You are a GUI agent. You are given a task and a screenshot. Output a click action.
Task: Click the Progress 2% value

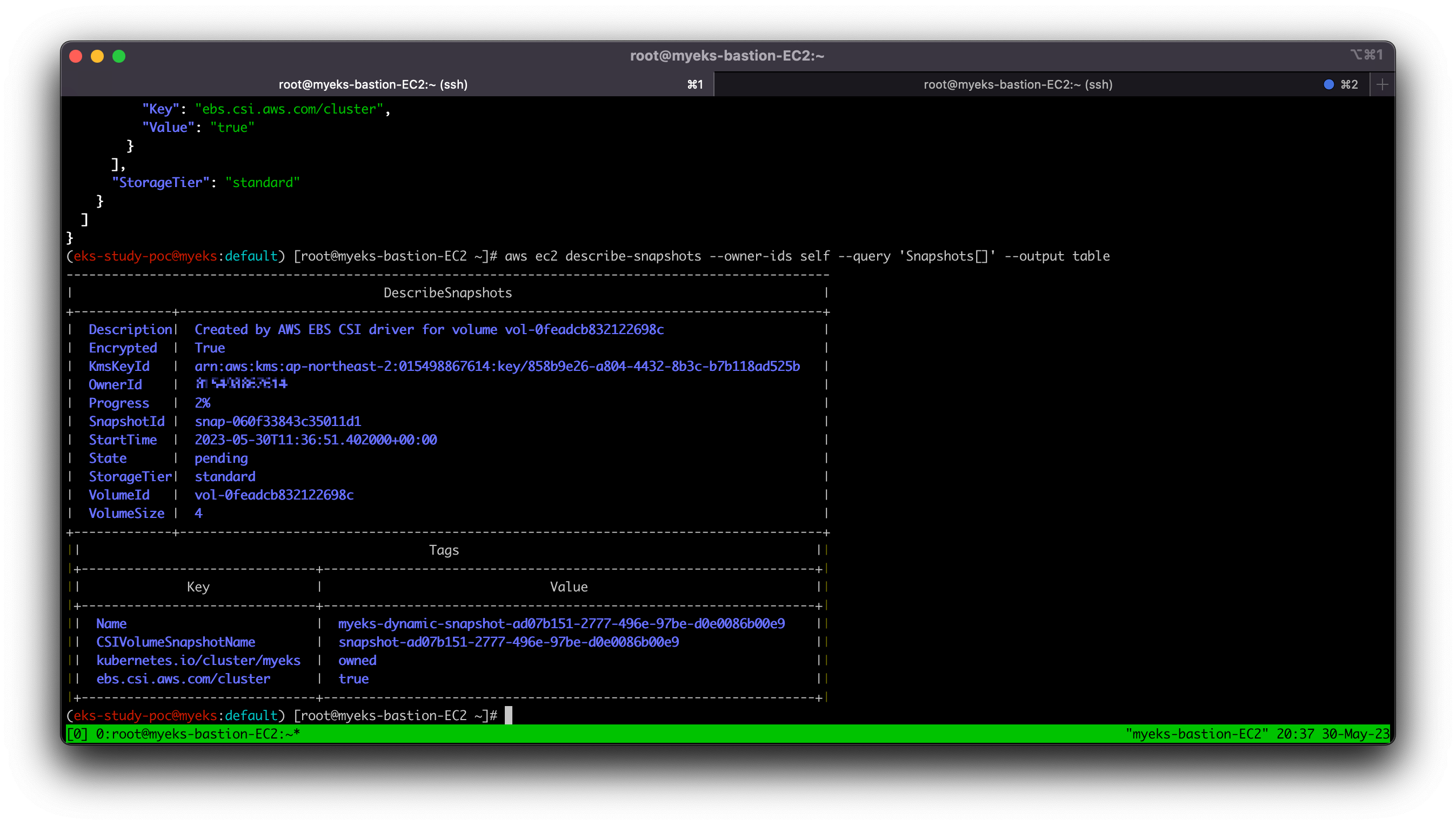click(x=202, y=403)
